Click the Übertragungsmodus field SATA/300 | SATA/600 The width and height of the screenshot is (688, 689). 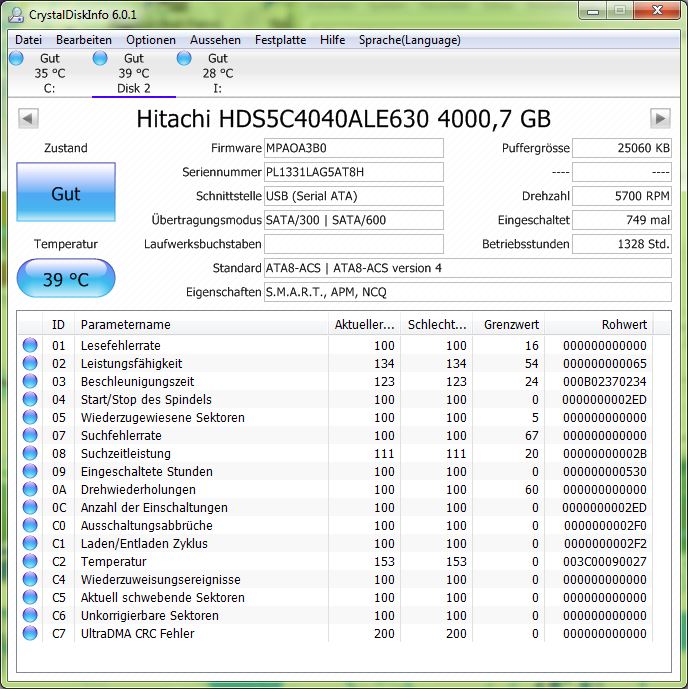354,220
